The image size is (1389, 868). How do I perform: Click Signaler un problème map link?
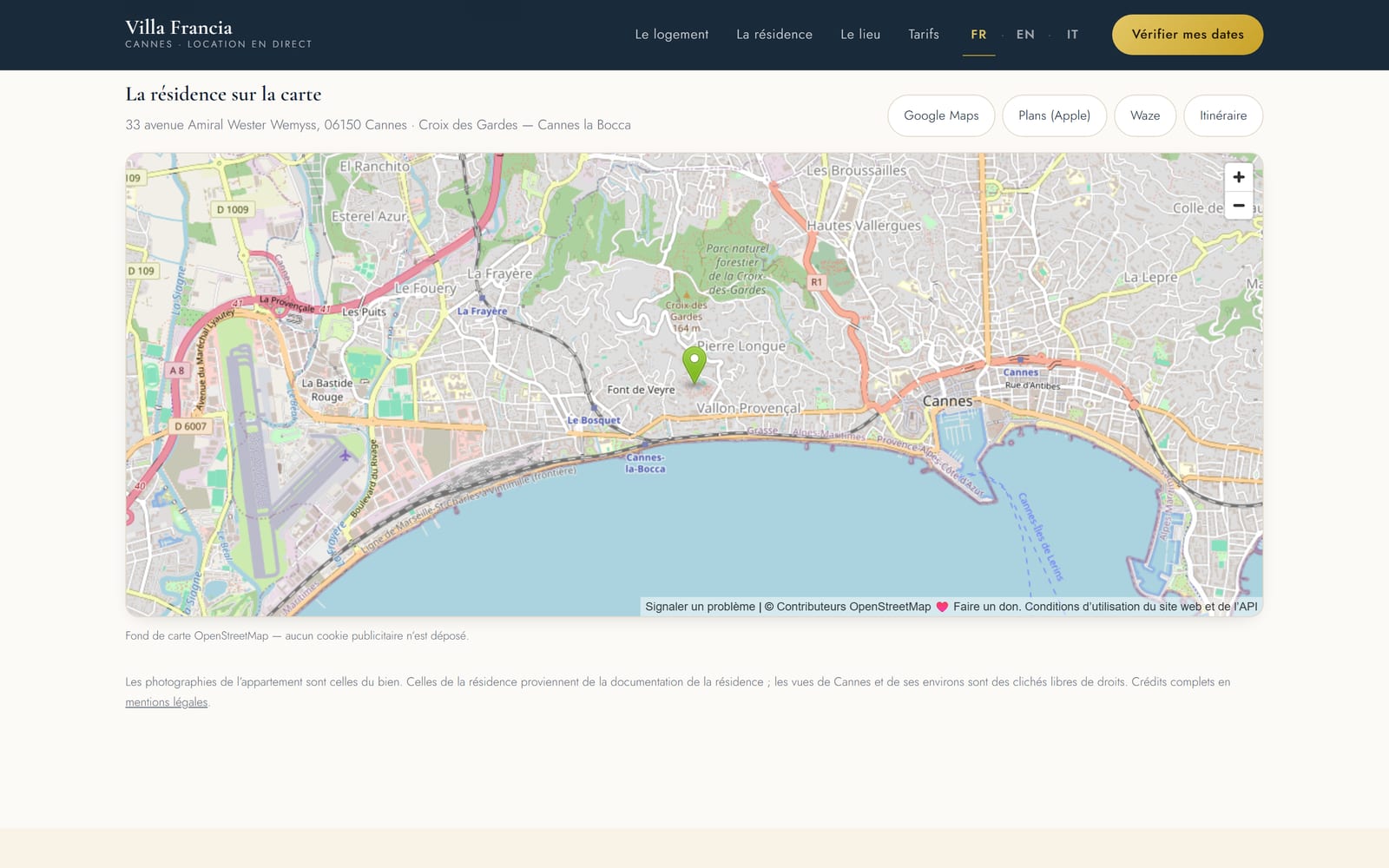[700, 607]
